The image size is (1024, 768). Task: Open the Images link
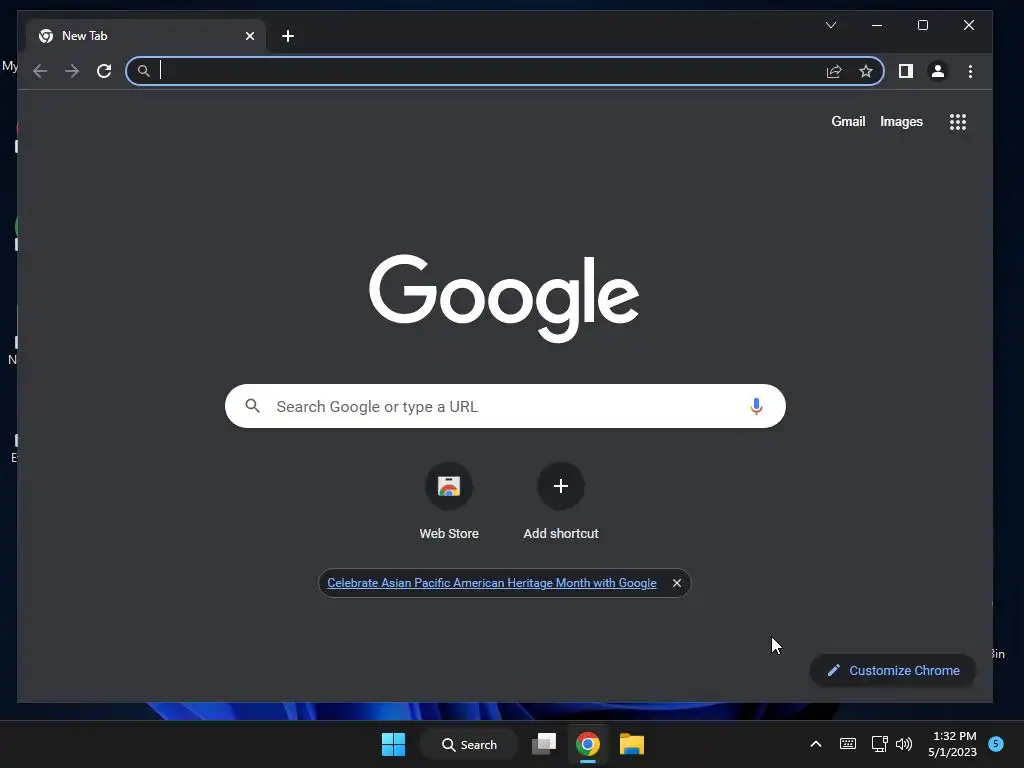(901, 121)
